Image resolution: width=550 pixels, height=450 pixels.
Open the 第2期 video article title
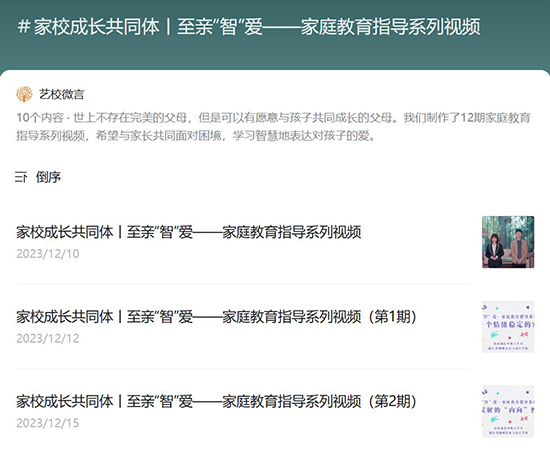216,401
